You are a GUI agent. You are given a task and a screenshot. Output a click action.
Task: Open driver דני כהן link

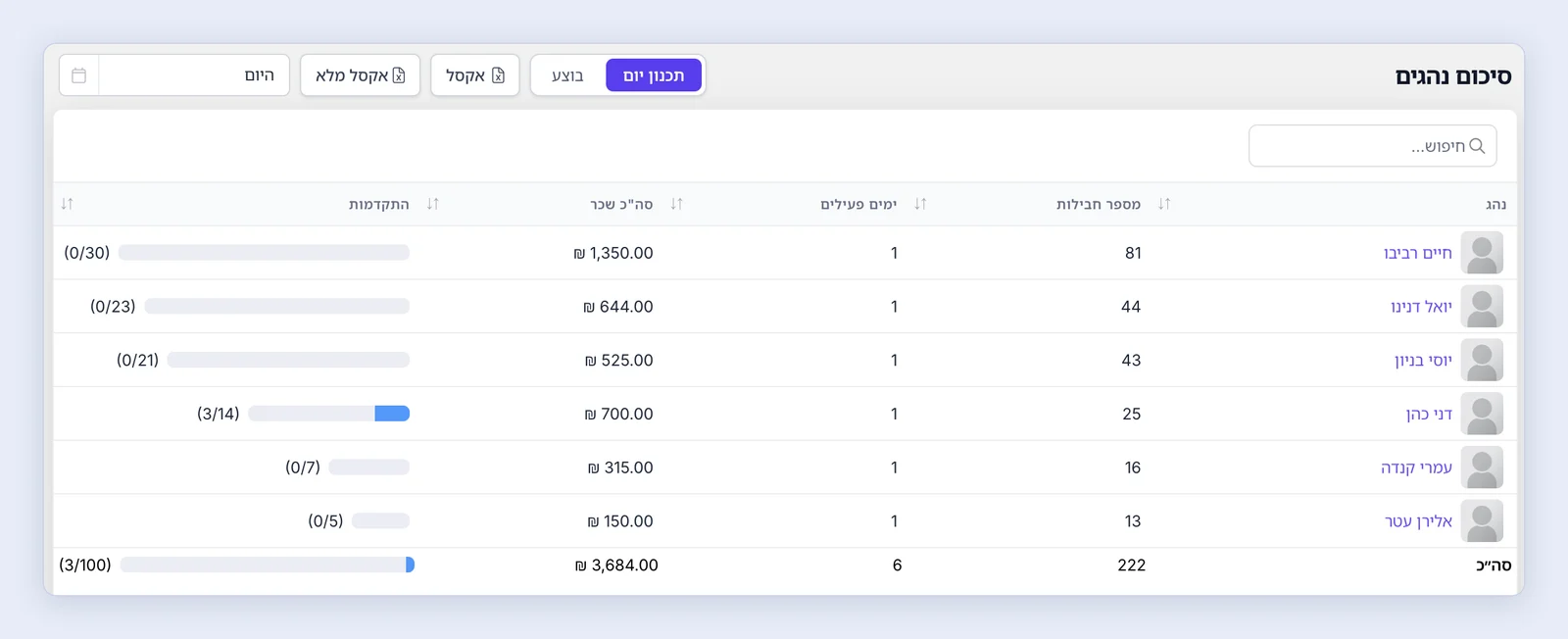(x=1429, y=415)
